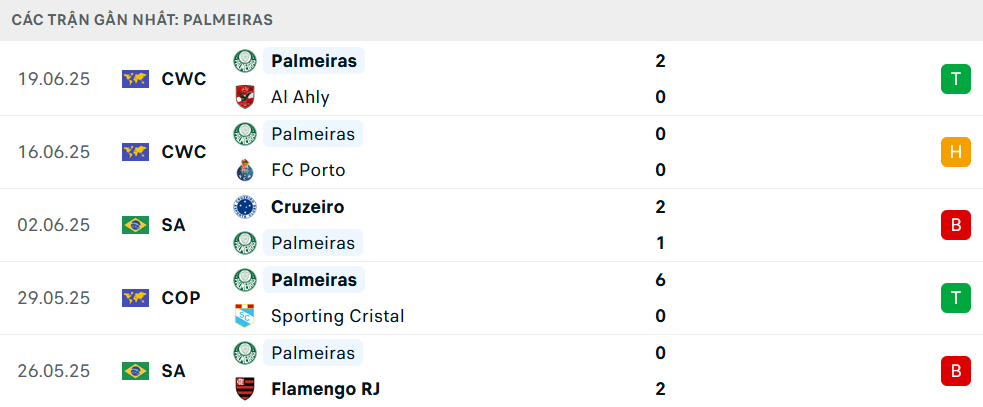The image size is (983, 407).
Task: Open the Flamengo RJ team link
Action: pos(325,389)
